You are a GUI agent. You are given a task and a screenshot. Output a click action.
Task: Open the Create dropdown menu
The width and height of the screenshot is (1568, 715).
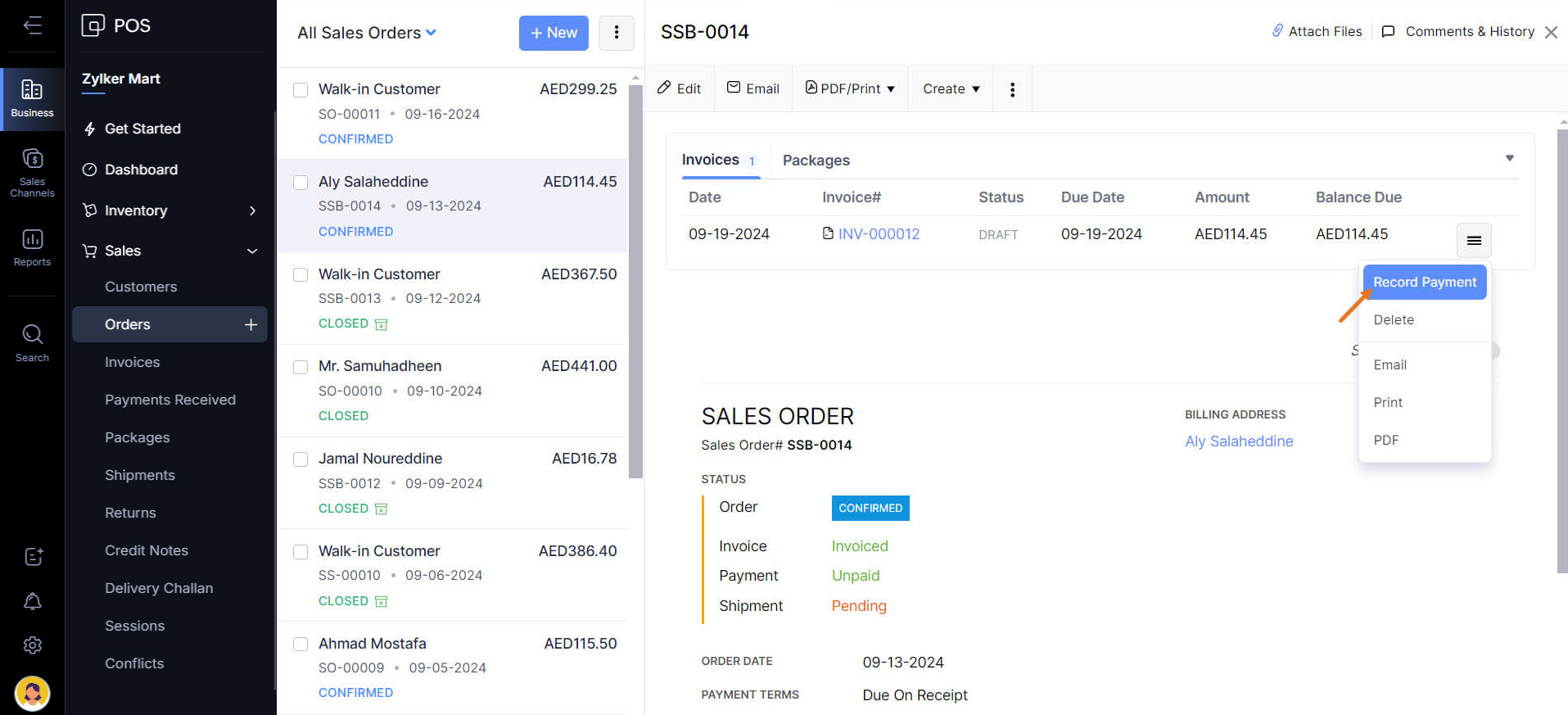(951, 88)
